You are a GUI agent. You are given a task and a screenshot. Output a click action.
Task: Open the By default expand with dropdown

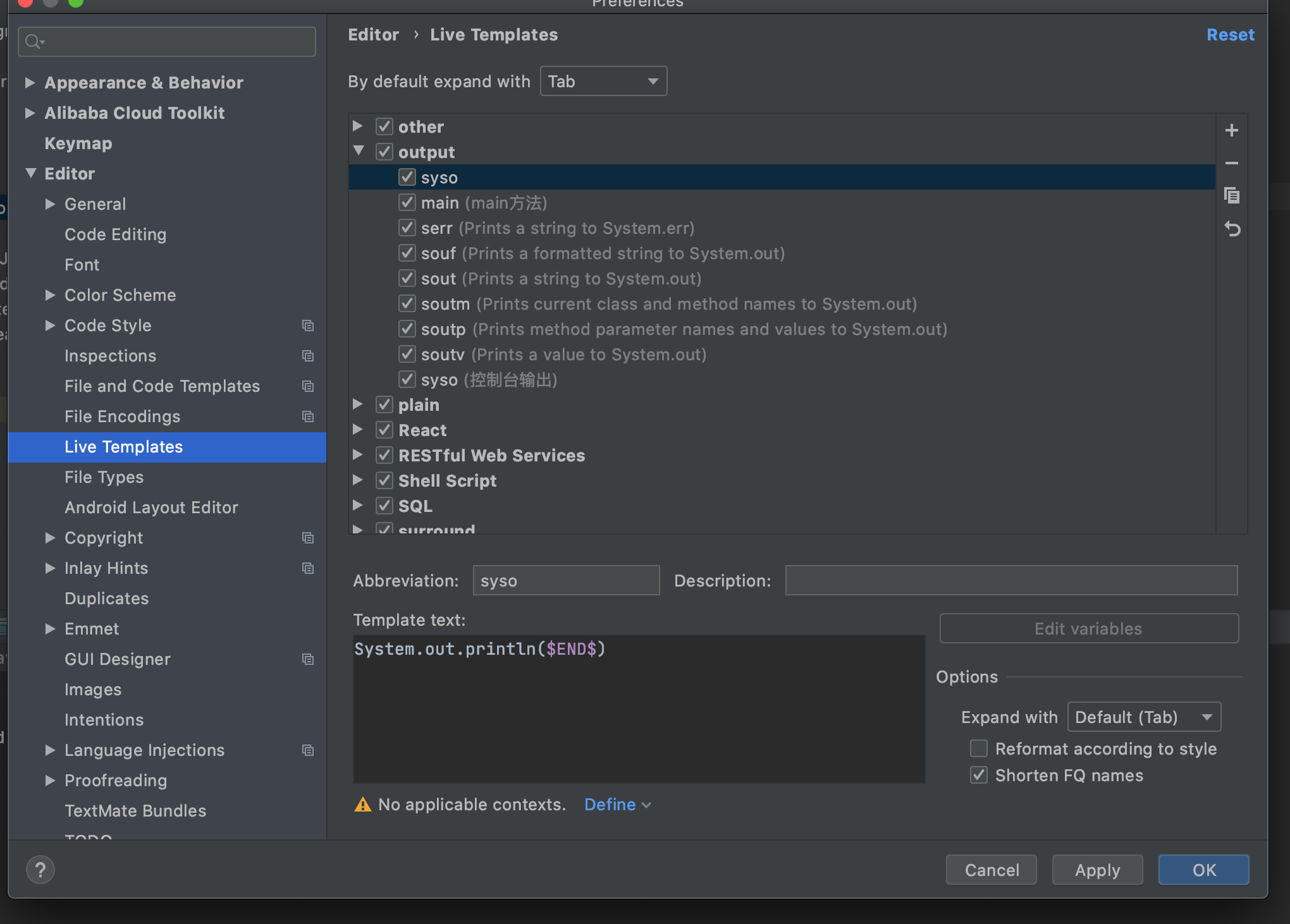[603, 82]
